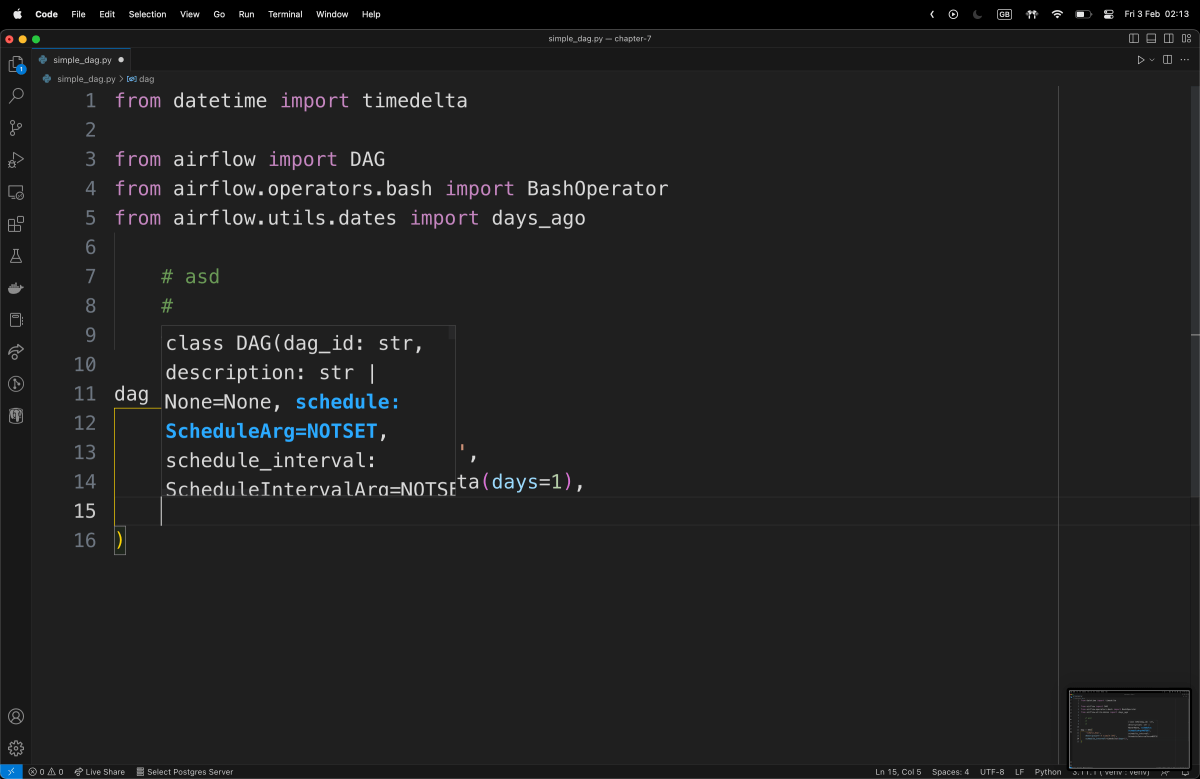1200x779 pixels.
Task: Go to line via Ln 15, Col 5
Action: point(898,772)
